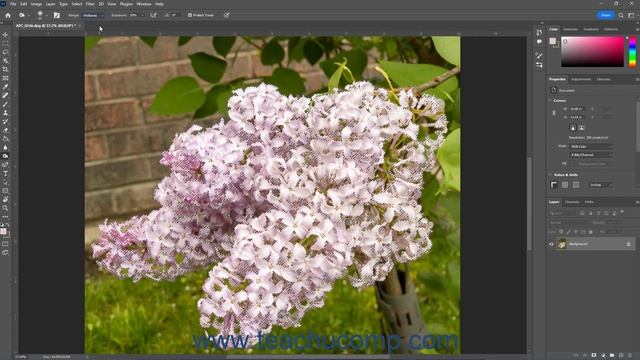
Task: Set canvas orientation to landscape
Action: (x=582, y=128)
